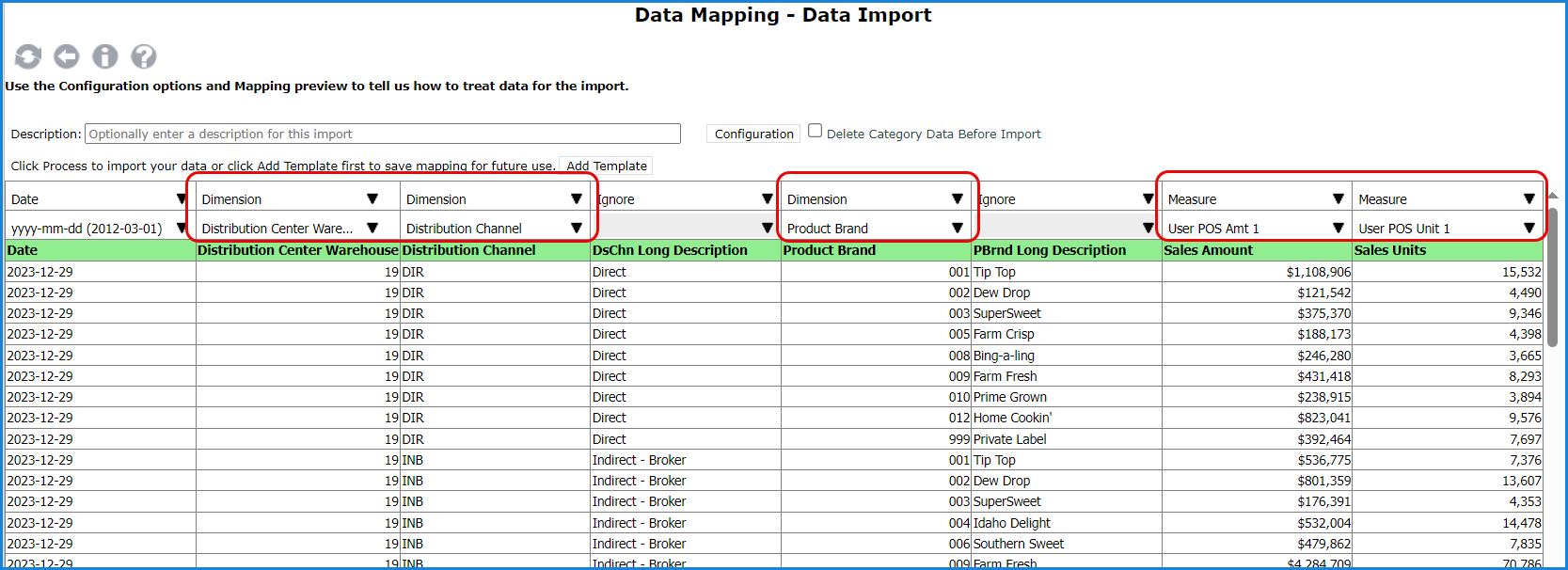The image size is (1568, 570).
Task: Select the $823,041 sales amount cell
Action: [x=1257, y=418]
